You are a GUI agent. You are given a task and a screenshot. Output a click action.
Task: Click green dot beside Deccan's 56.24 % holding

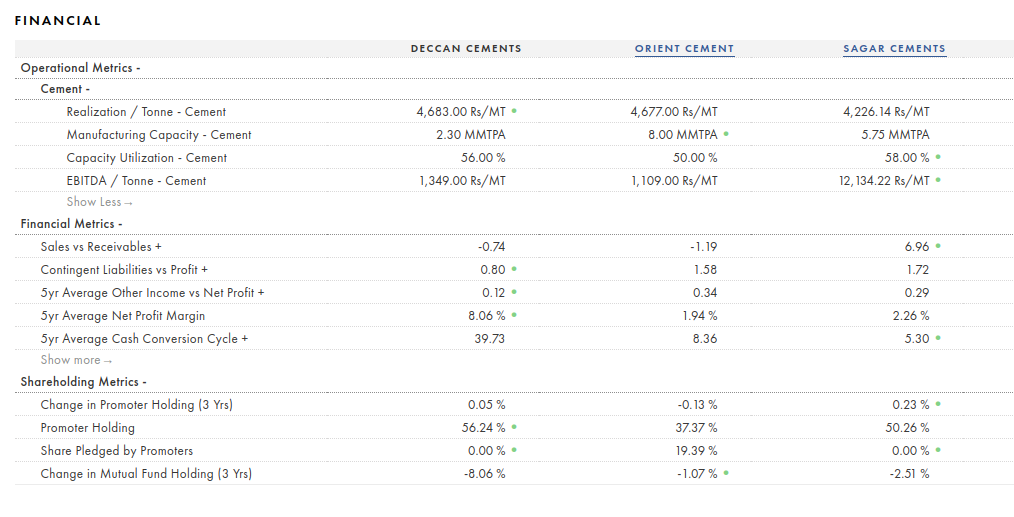pyautogui.click(x=514, y=427)
